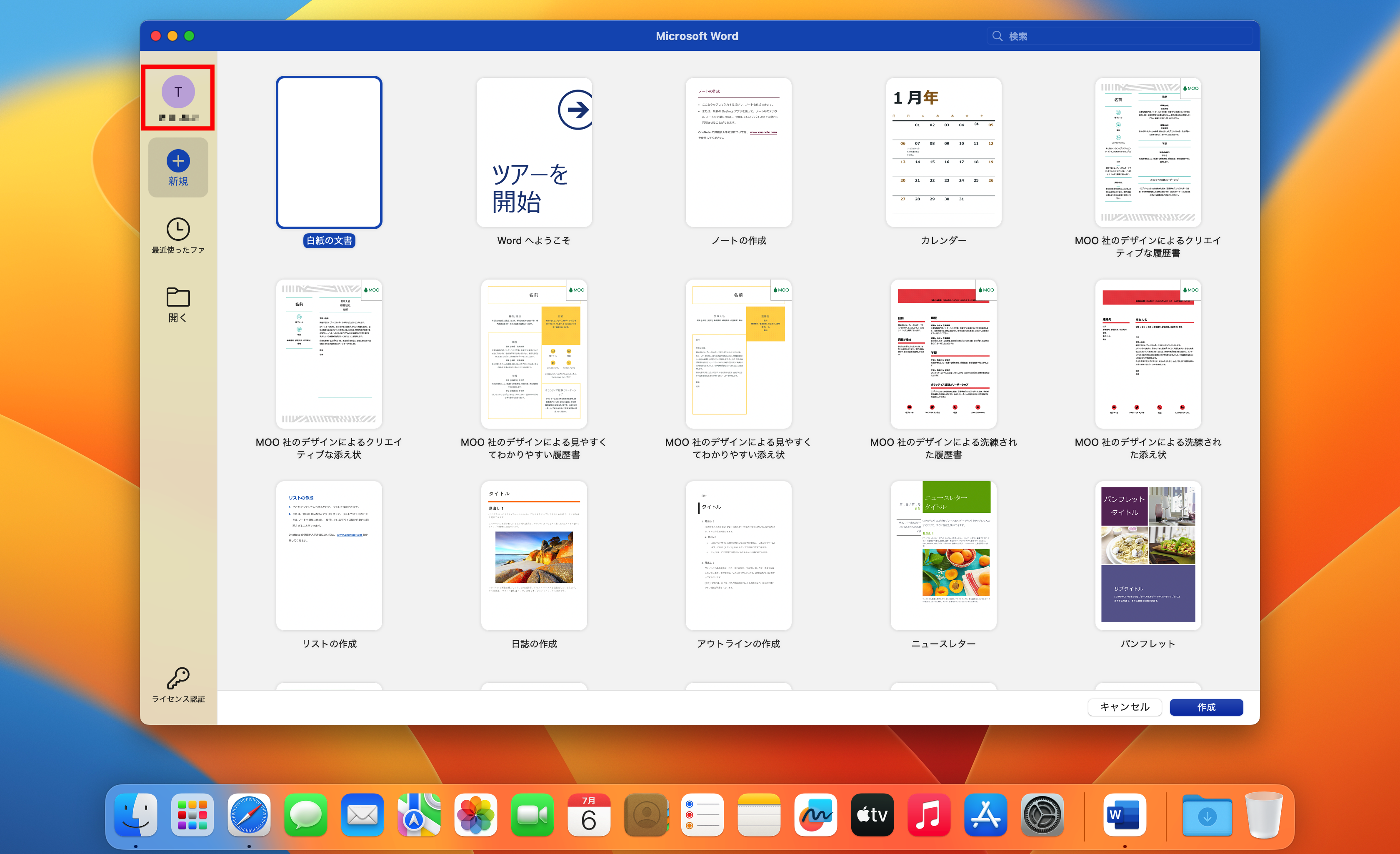
Task: Click the ニュースレター label text
Action: pyautogui.click(x=943, y=644)
